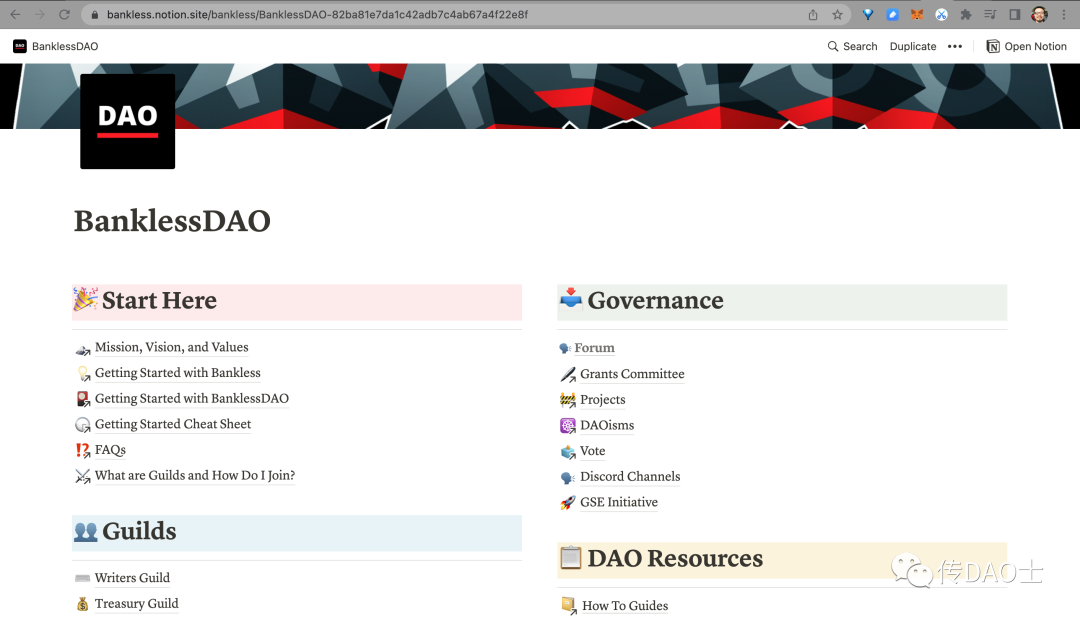The image size is (1080, 620).
Task: Click the BanklessDAO page title
Action: (172, 221)
